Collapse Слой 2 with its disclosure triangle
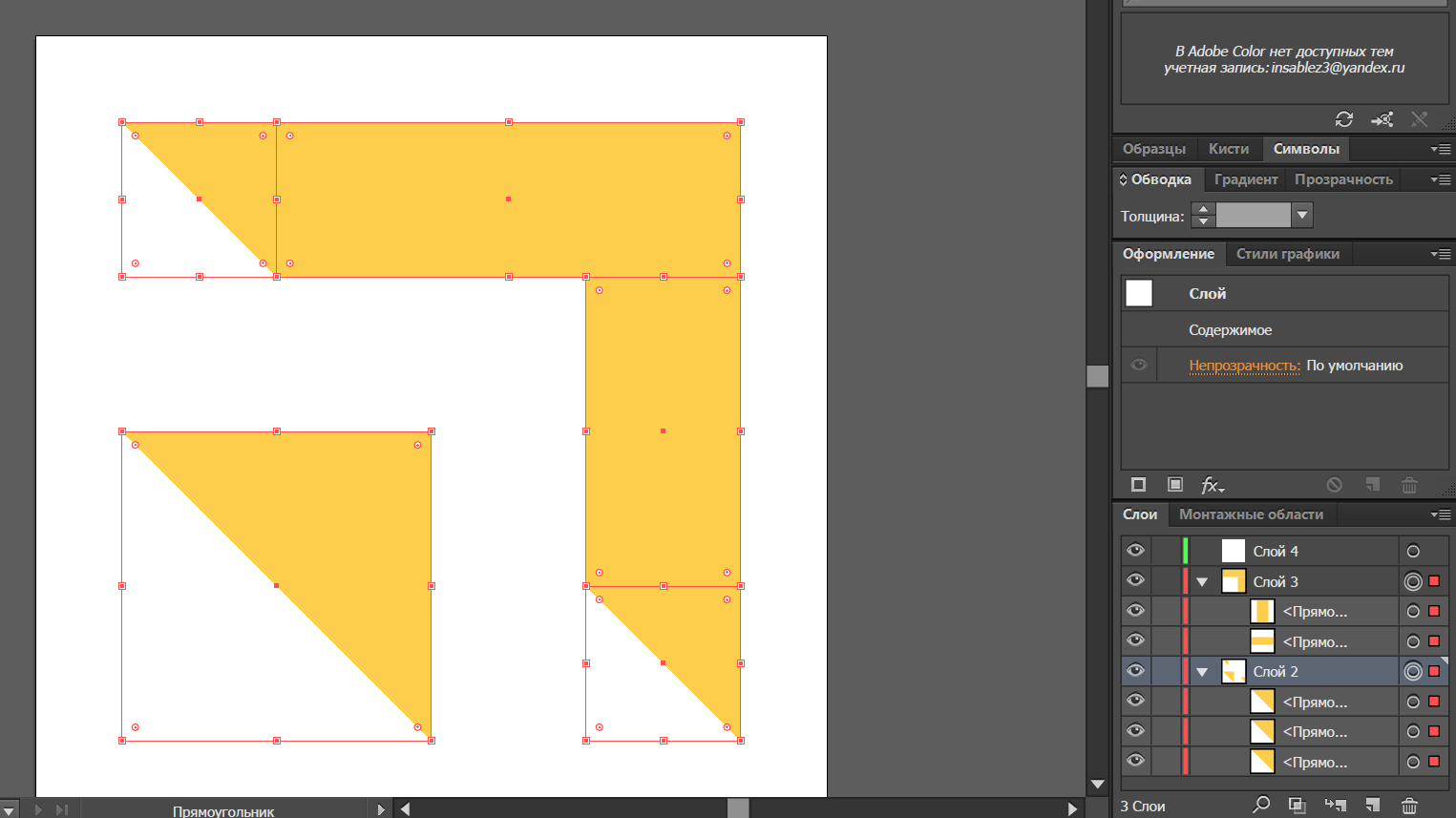 click(x=1203, y=672)
